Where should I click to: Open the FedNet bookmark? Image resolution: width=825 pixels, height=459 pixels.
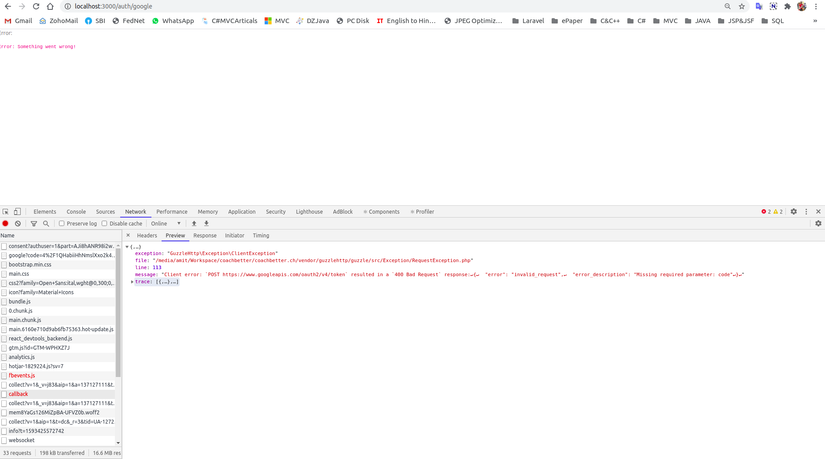coord(128,21)
